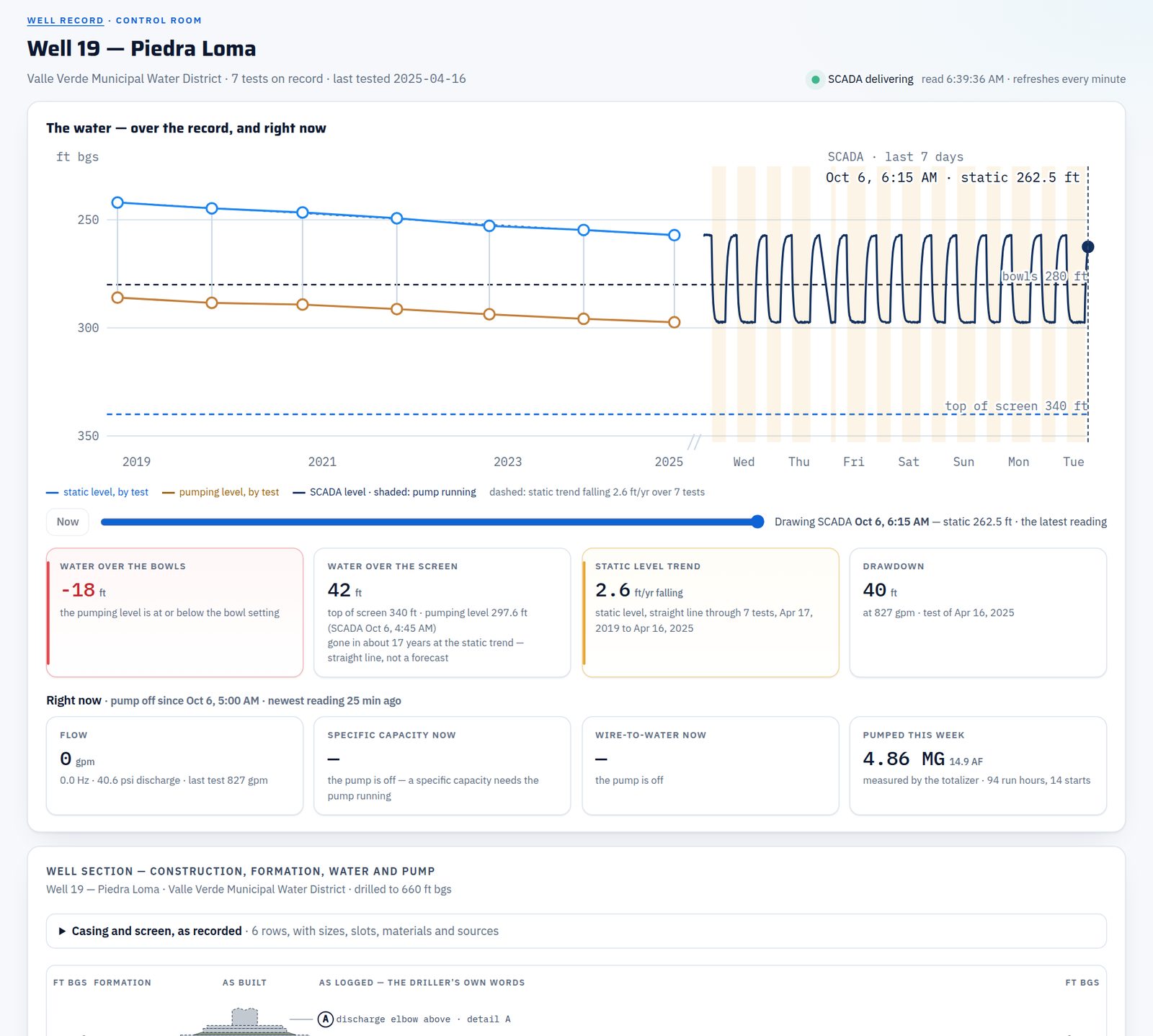Open the WELL RECORD breadcrumb link
1153x1036 pixels.
tap(65, 20)
